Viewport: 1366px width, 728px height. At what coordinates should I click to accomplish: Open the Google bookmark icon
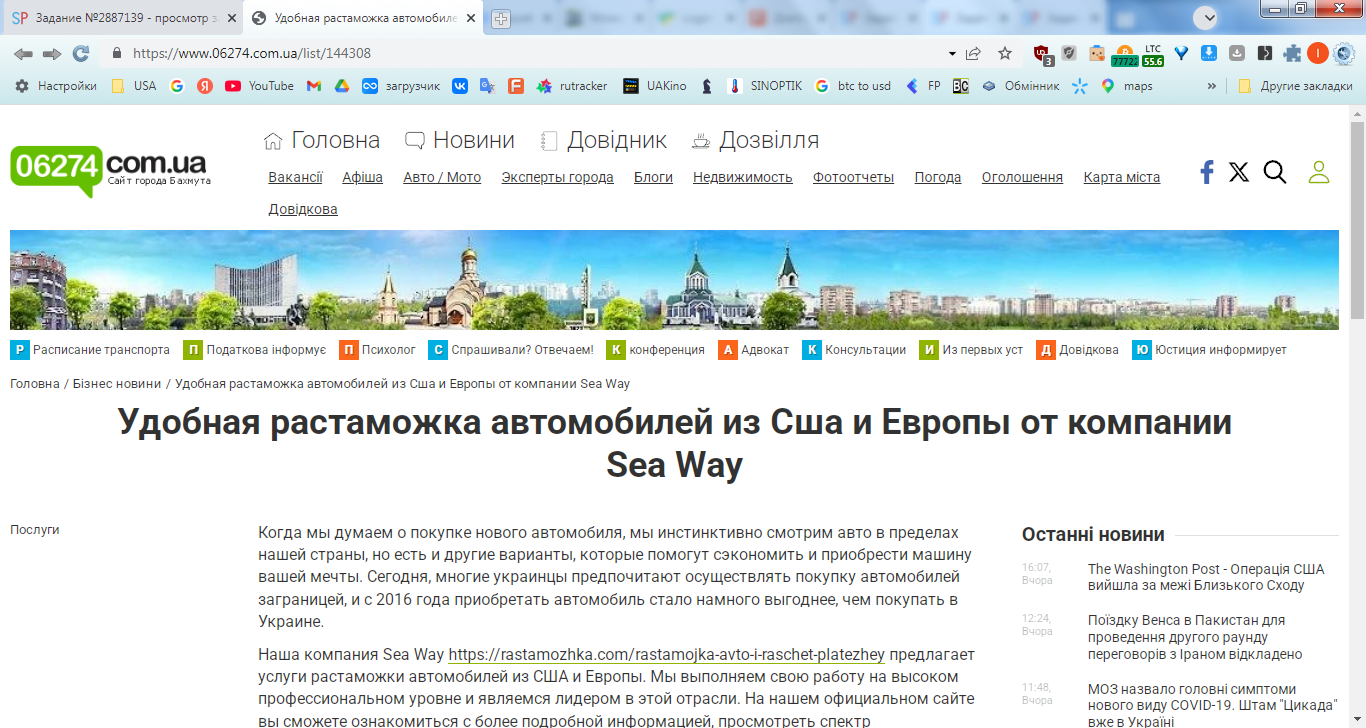coord(177,86)
